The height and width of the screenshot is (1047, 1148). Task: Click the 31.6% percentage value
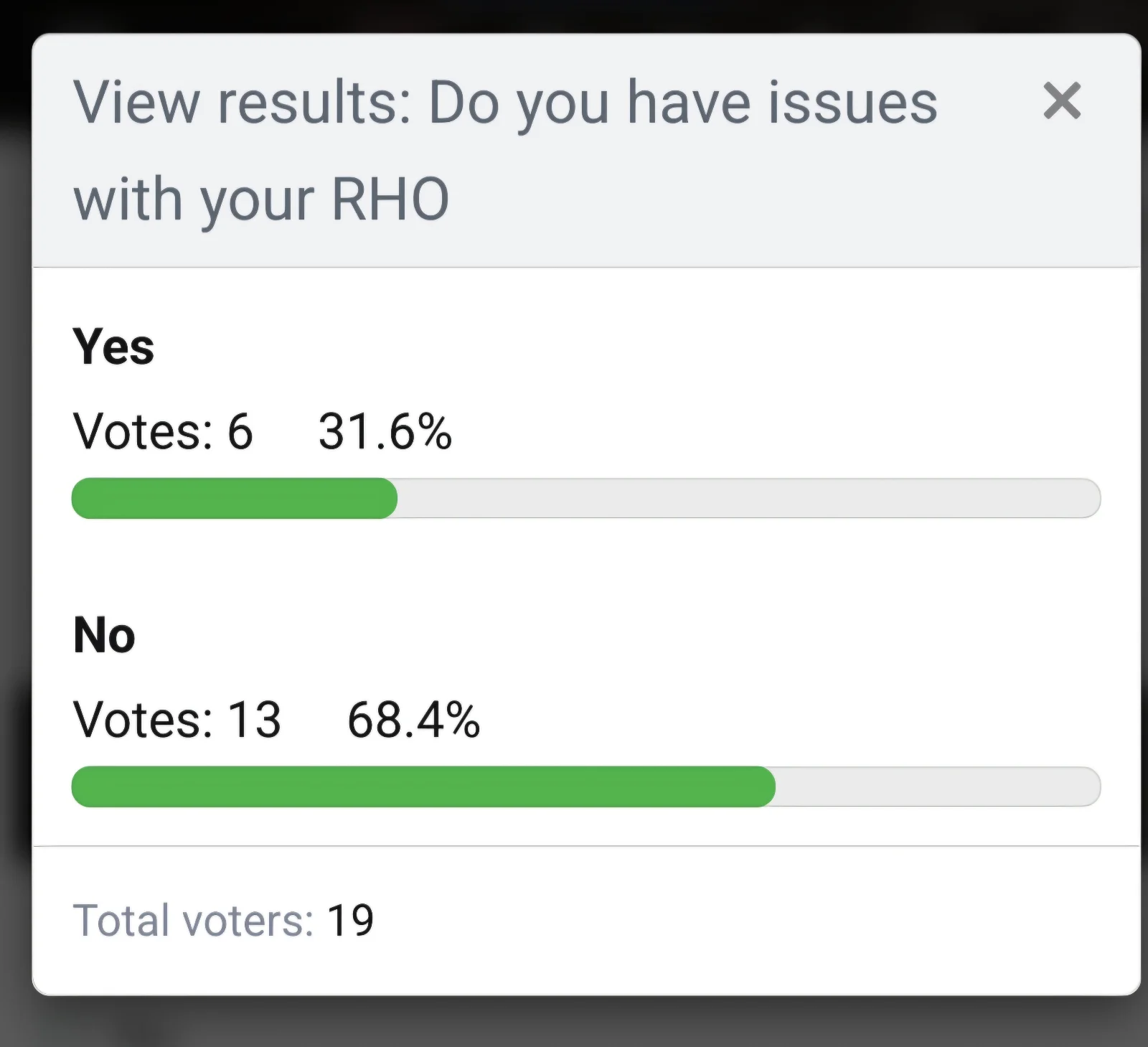point(385,432)
